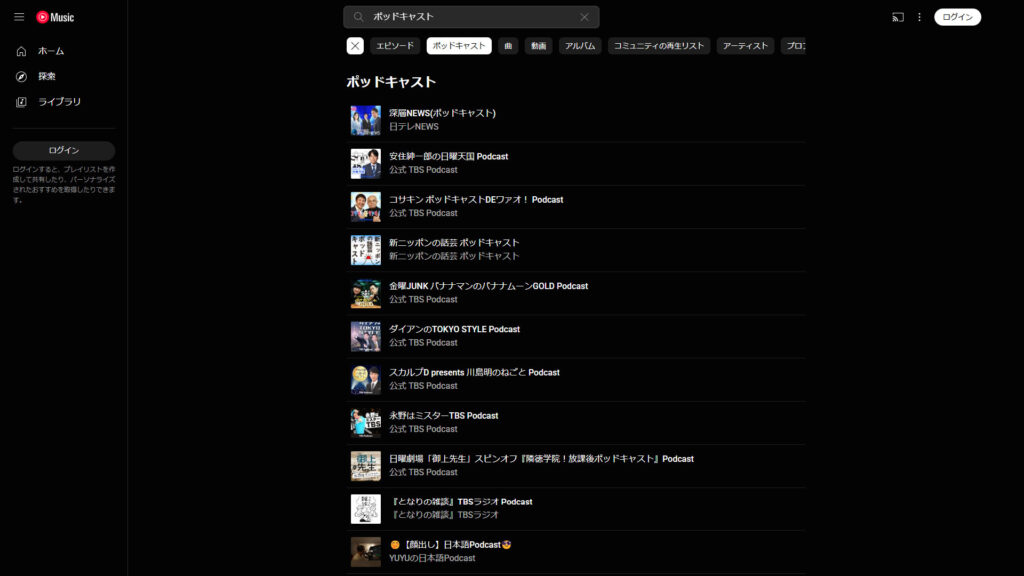Clear the search box text
The image size is (1024, 576).
coord(584,17)
